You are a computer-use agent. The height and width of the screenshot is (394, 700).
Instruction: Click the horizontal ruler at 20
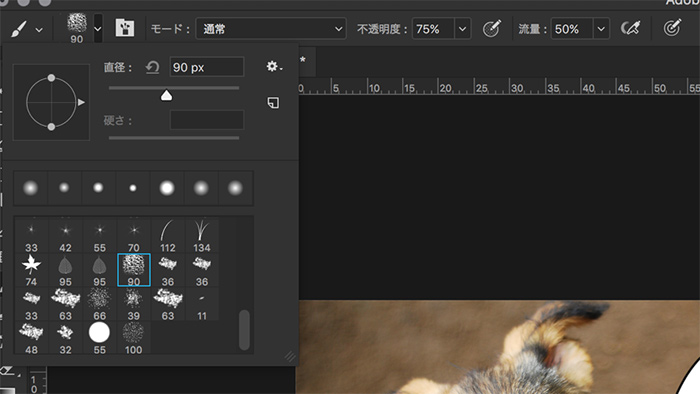click(x=445, y=88)
